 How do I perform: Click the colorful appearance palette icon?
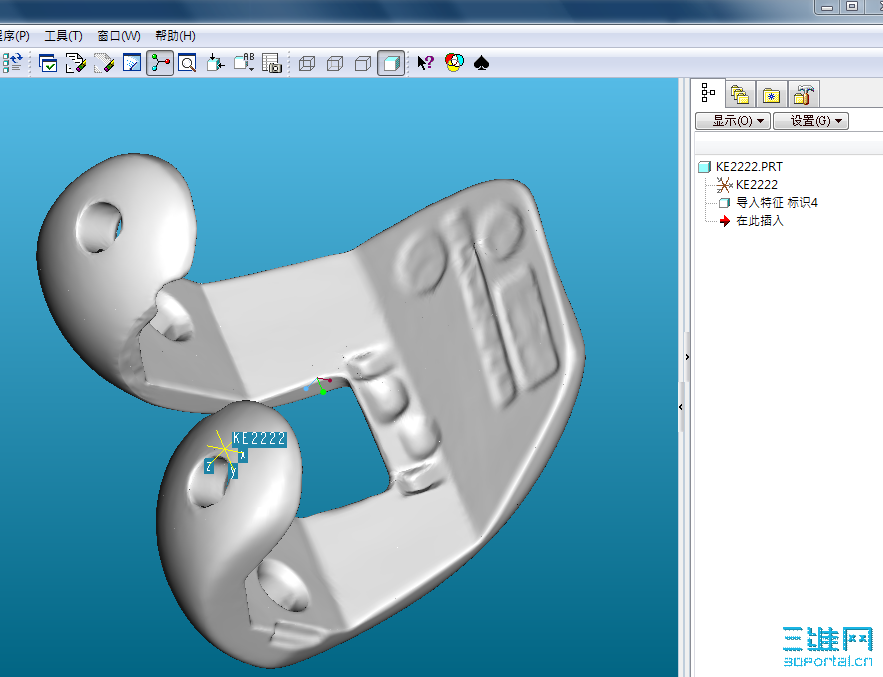[454, 63]
